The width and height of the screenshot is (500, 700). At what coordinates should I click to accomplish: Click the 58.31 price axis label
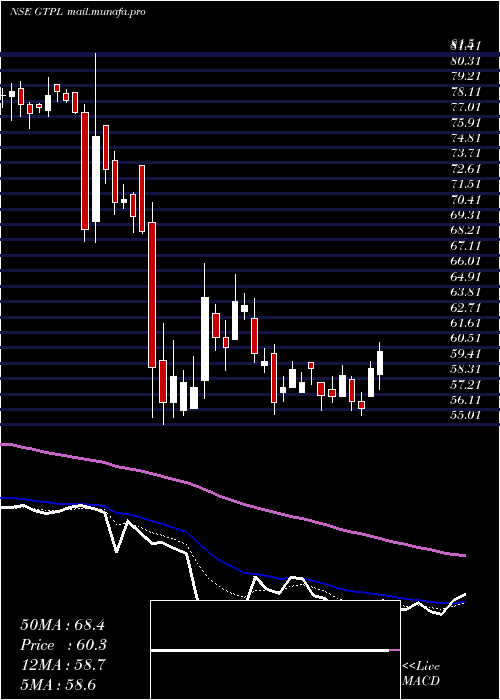click(x=466, y=369)
